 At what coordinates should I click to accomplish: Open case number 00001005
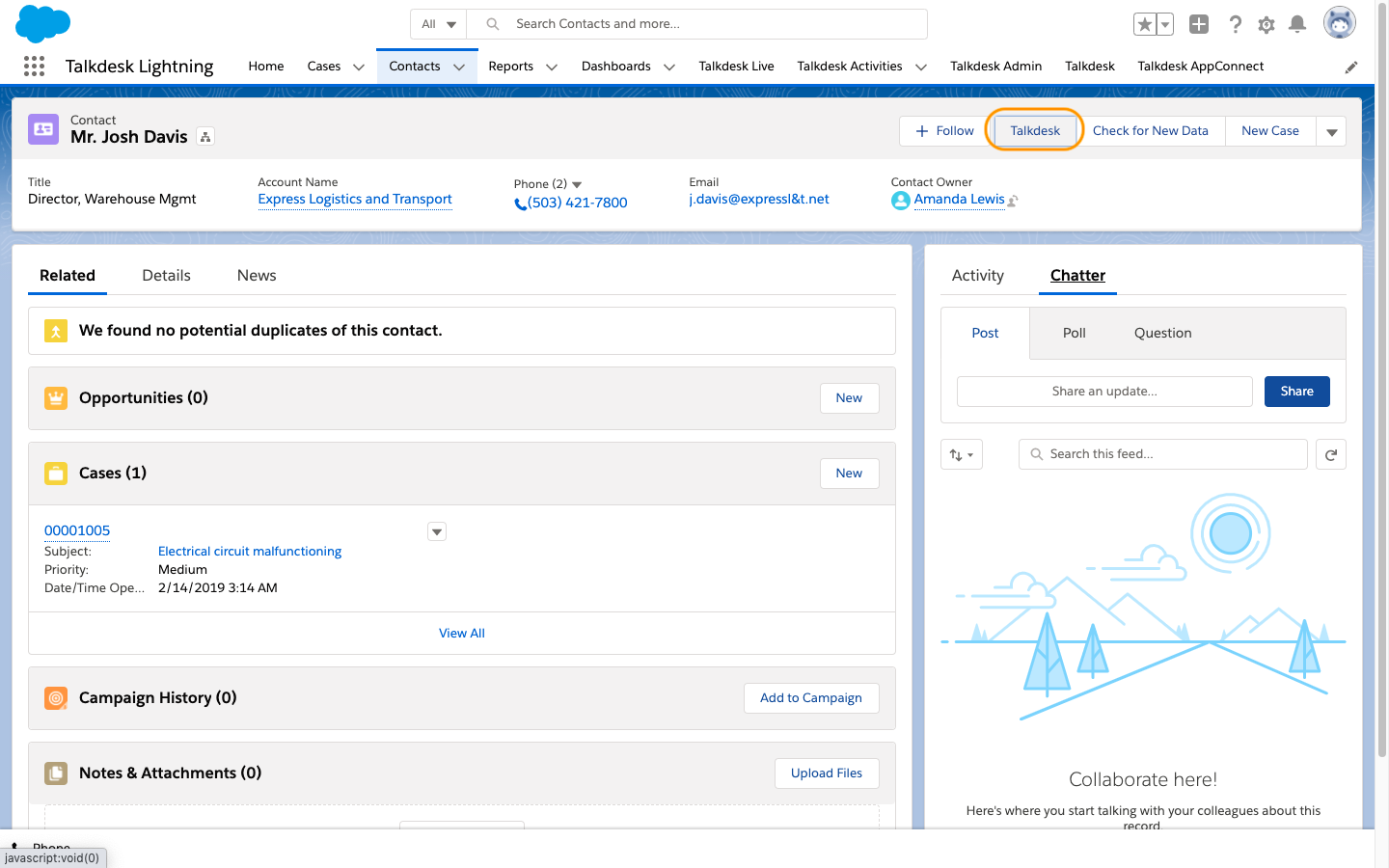pos(77,531)
